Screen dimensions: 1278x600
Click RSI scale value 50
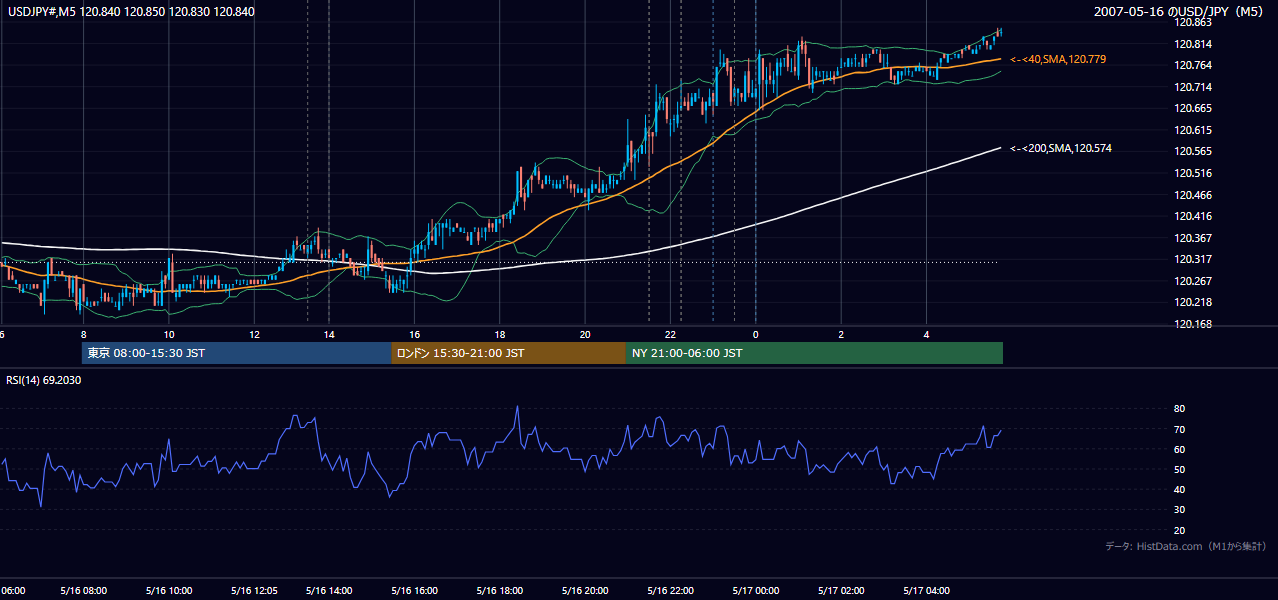[x=1179, y=469]
